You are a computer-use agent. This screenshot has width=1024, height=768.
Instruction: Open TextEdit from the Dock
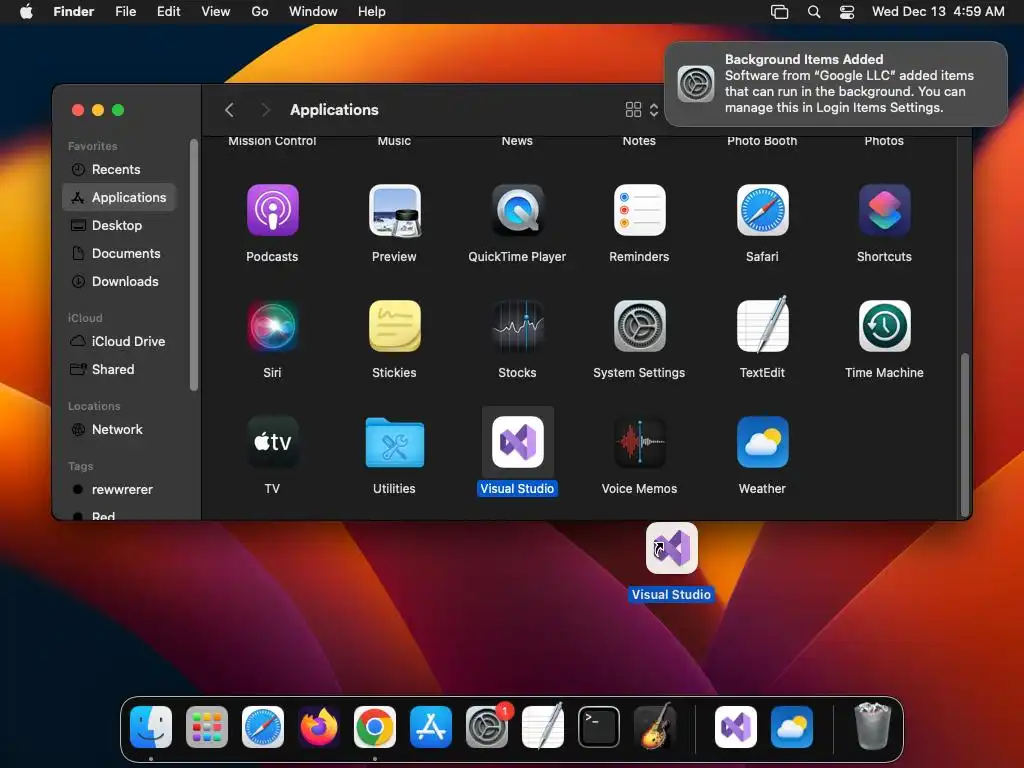tap(543, 726)
